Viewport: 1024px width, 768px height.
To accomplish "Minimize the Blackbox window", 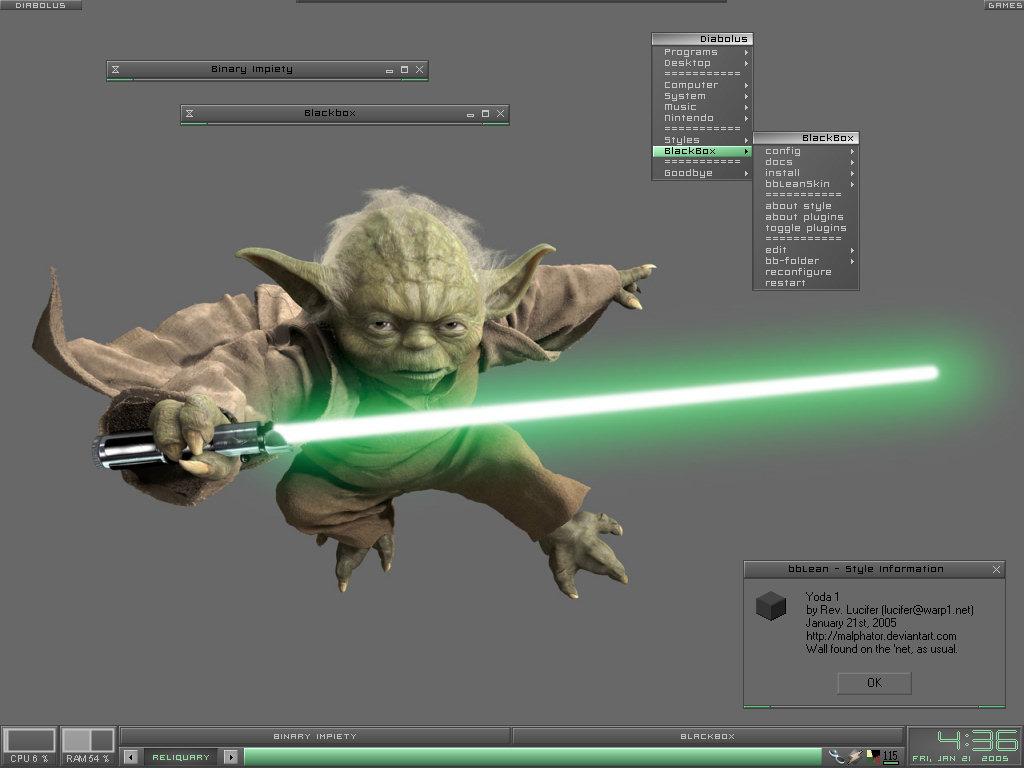I will [x=470, y=114].
